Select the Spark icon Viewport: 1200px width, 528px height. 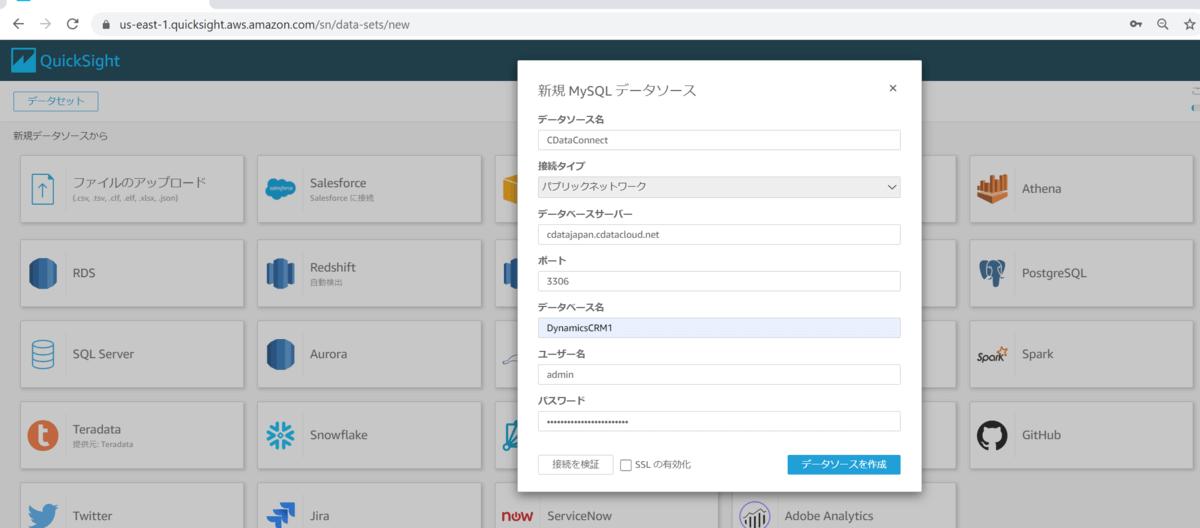pos(993,354)
